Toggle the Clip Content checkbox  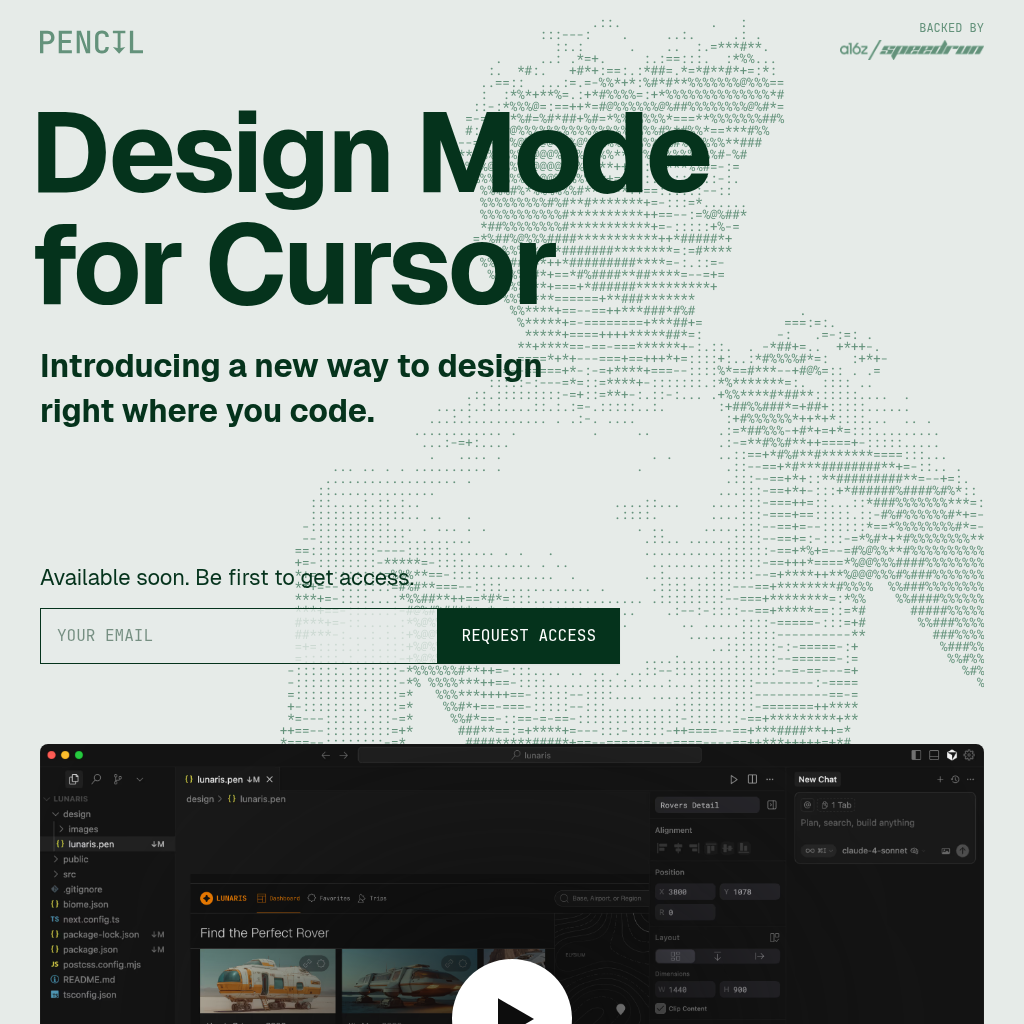point(660,1008)
